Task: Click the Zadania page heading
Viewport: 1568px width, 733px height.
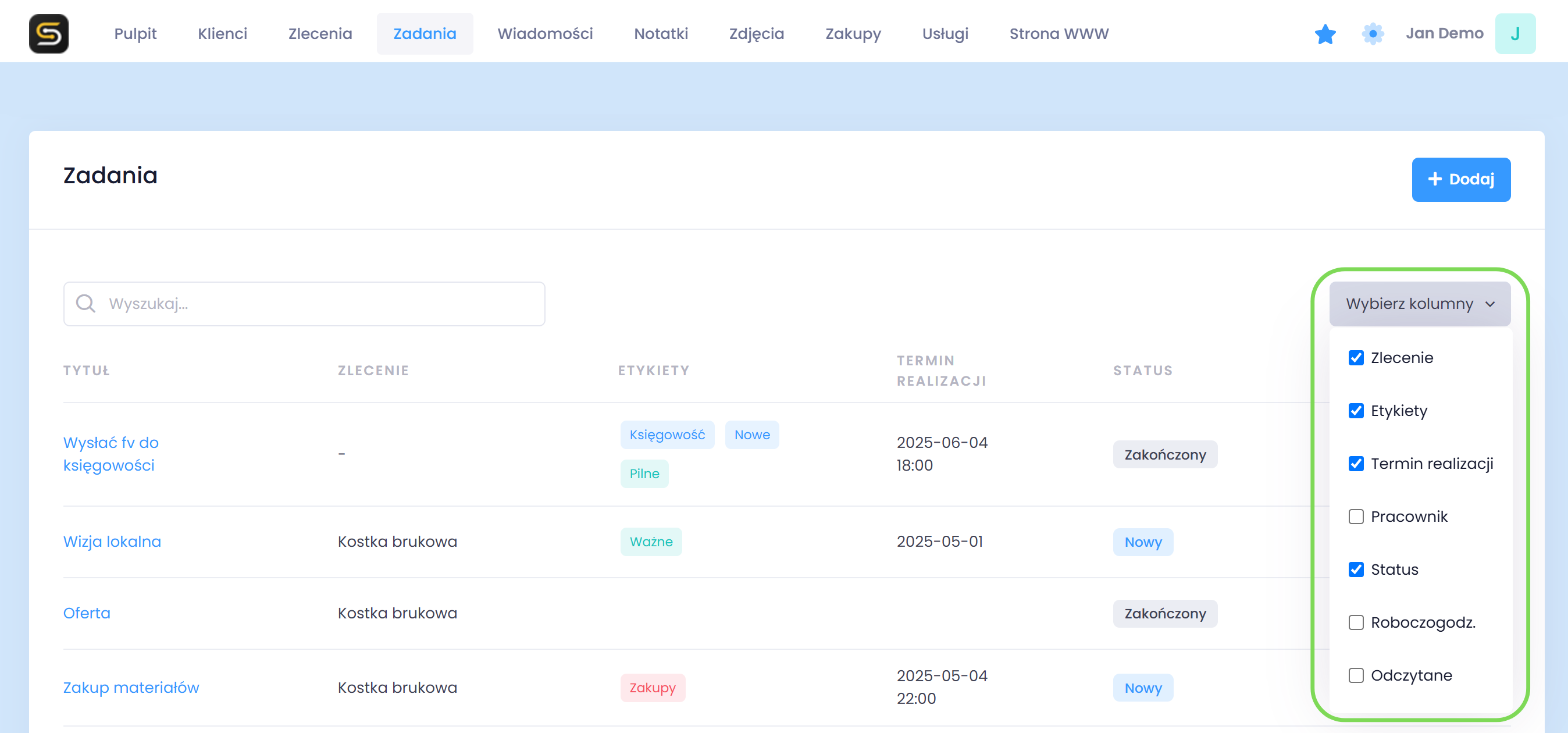Action: 110,175
